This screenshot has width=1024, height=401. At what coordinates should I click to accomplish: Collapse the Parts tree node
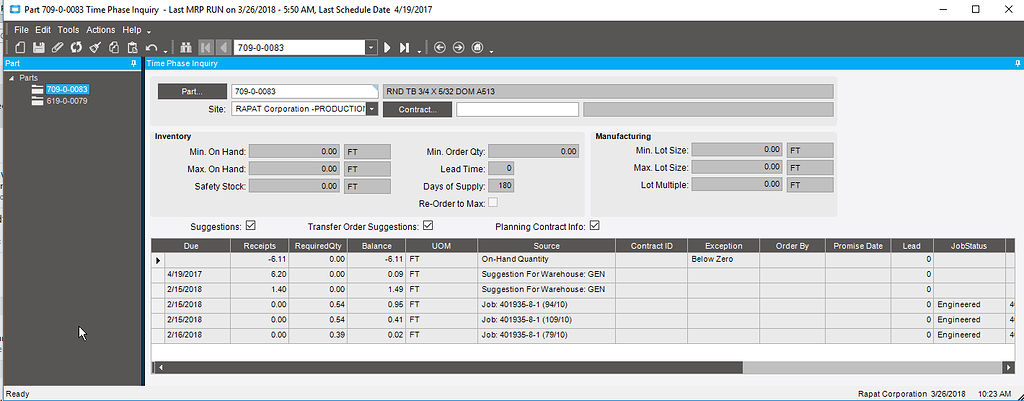(x=11, y=78)
